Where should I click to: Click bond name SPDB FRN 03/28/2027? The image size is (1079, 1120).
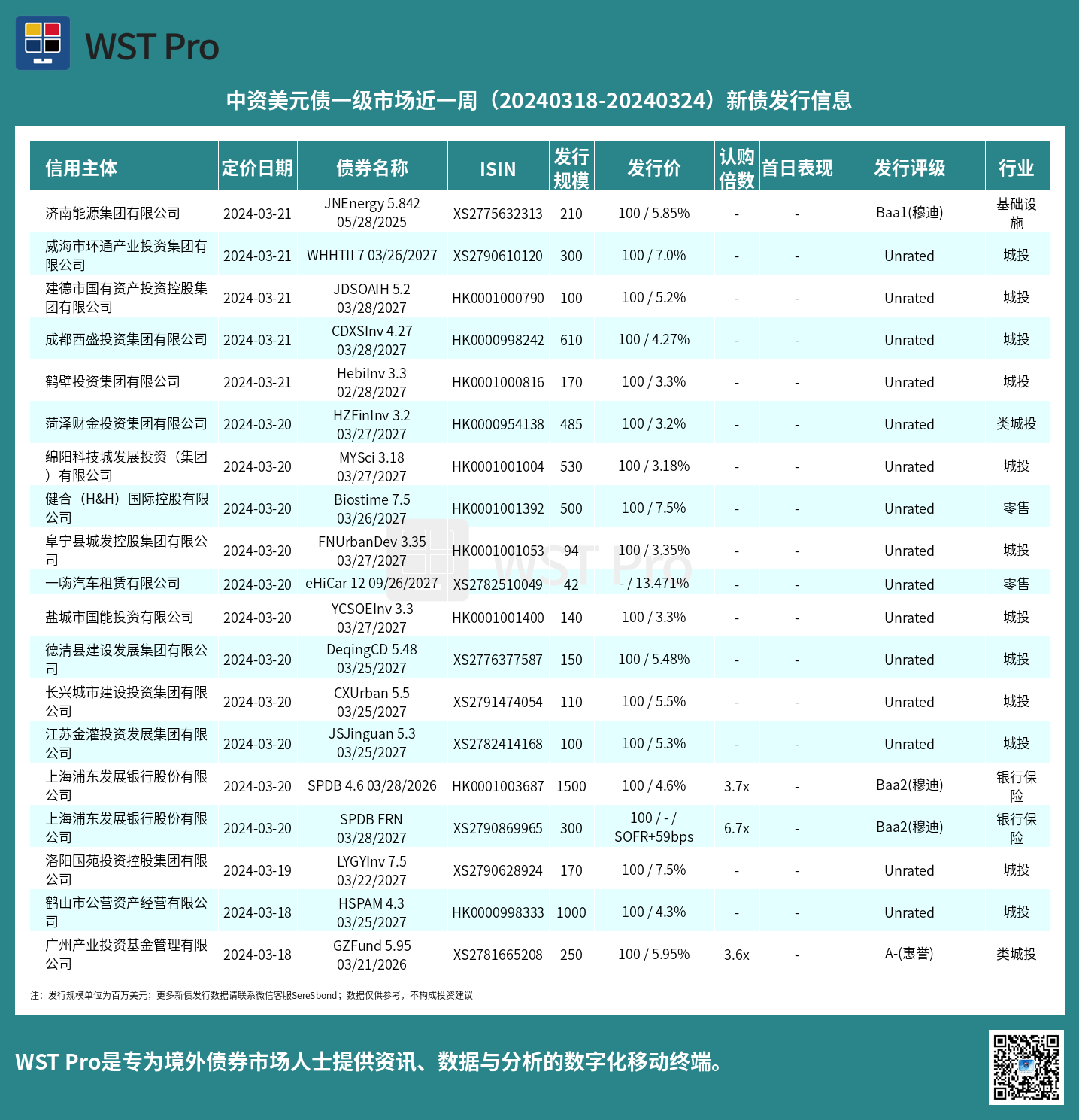click(x=372, y=829)
